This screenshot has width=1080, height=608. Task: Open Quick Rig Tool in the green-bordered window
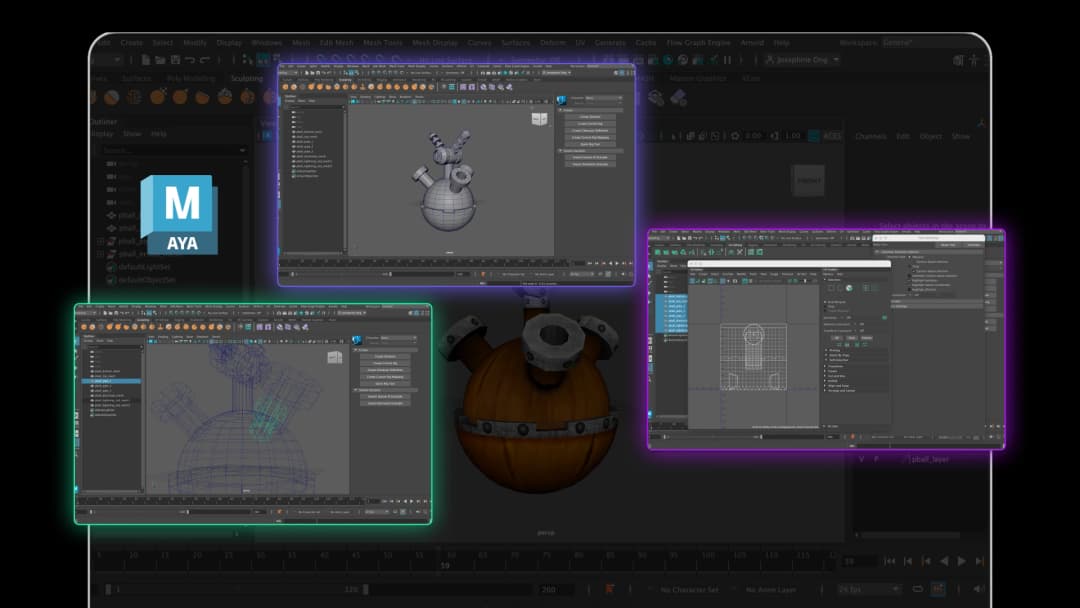click(386, 384)
